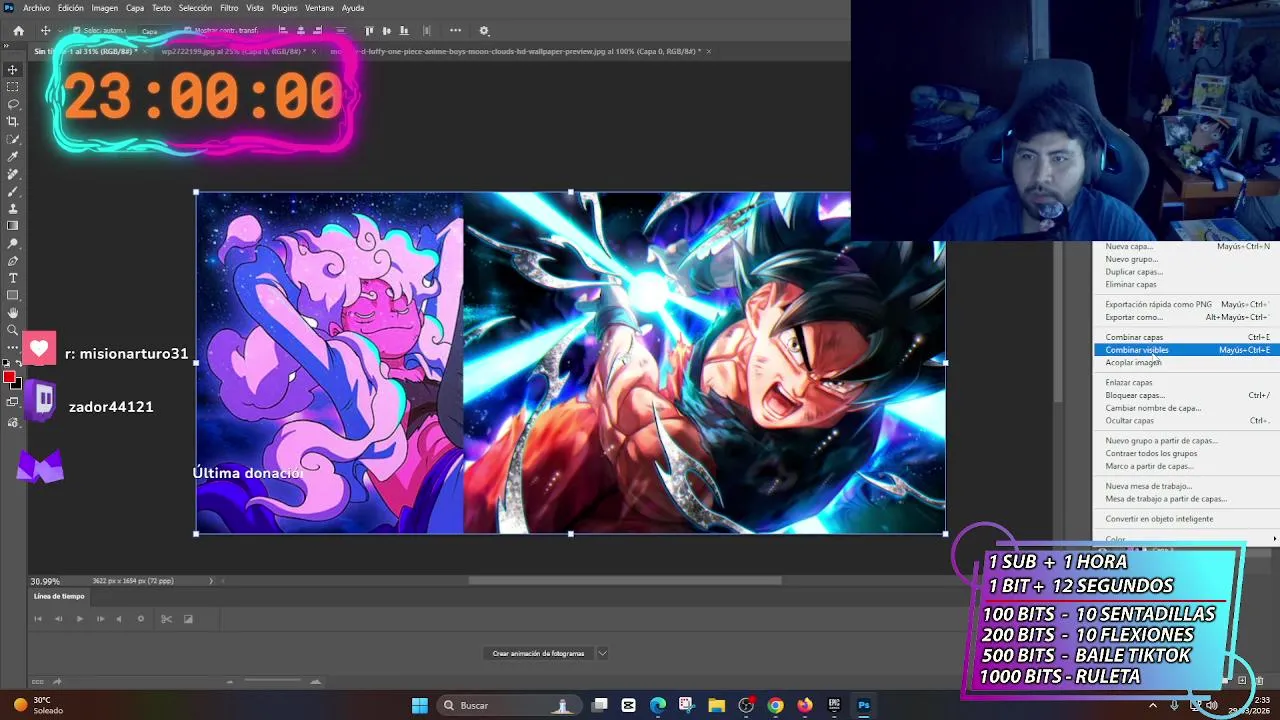
Task: Select the Rectangle shape tool
Action: pos(13,295)
